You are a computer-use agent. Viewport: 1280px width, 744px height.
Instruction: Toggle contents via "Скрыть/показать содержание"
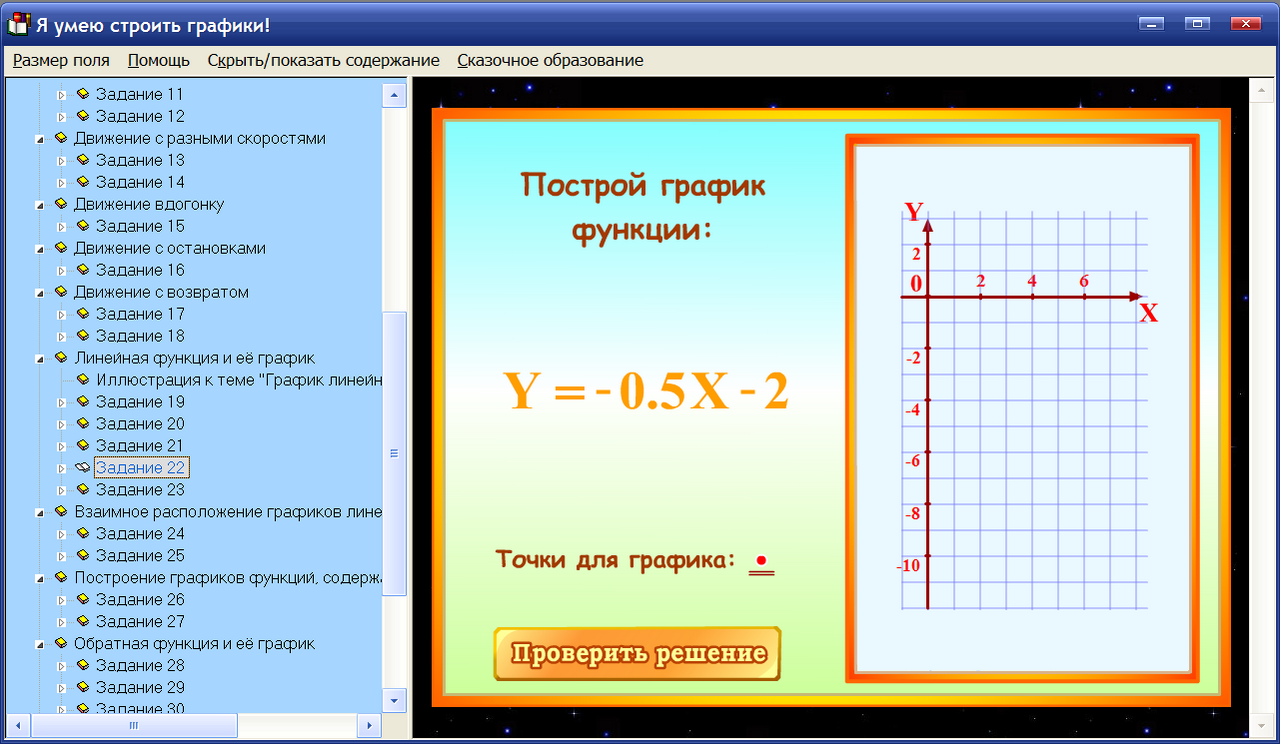(322, 60)
